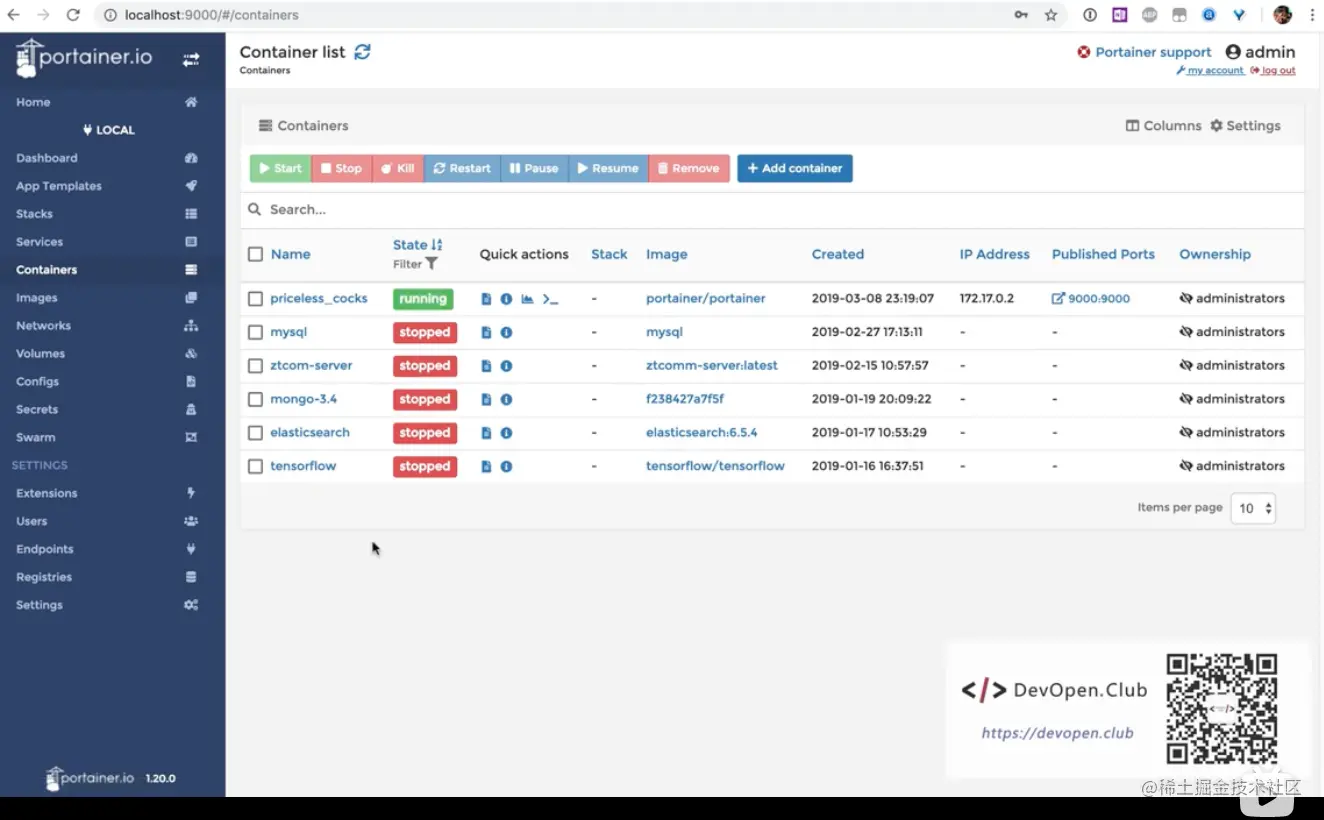Refresh the container list with the reload icon

pos(362,52)
